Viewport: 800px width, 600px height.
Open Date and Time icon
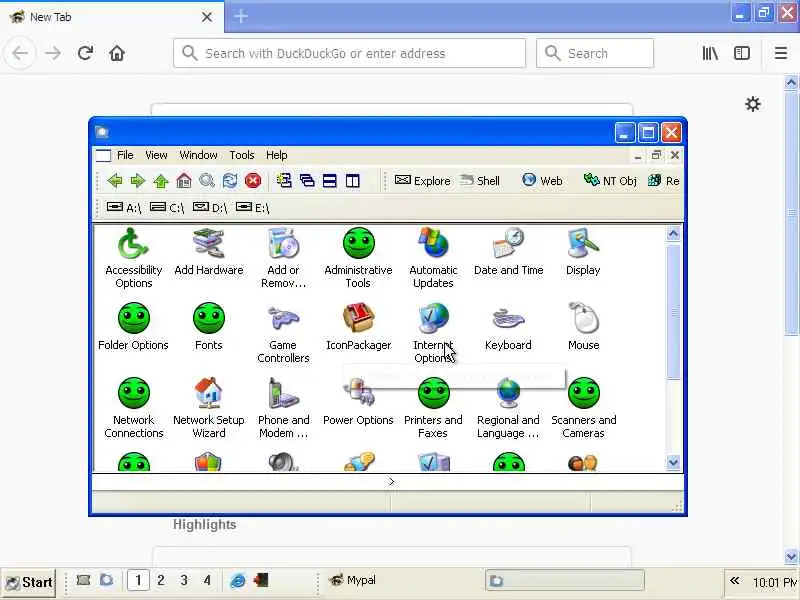click(x=508, y=252)
